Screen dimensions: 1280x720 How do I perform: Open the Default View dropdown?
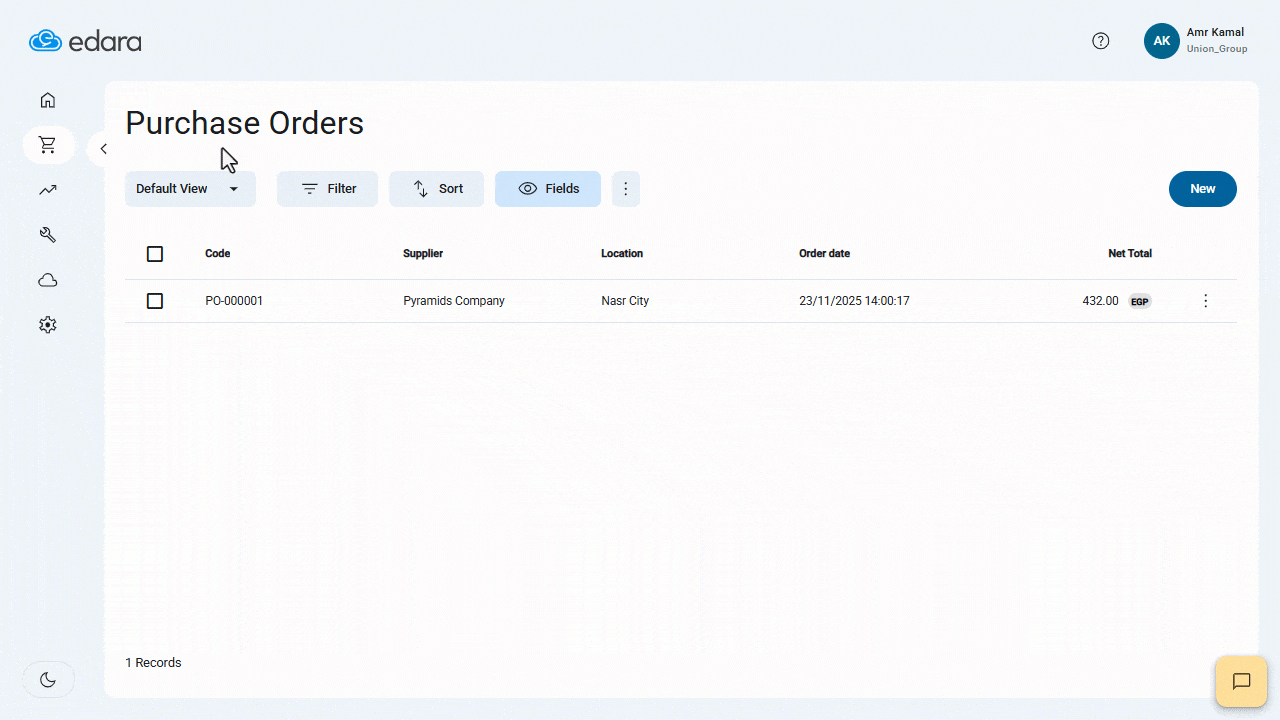pos(190,189)
